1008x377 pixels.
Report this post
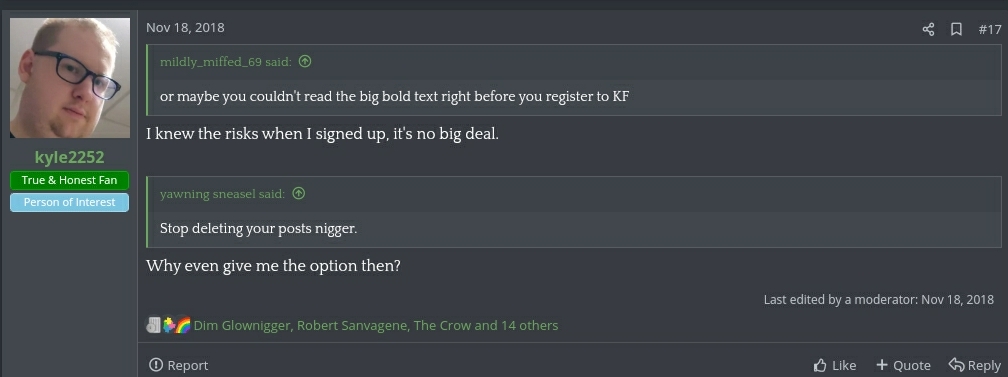pyautogui.click(x=179, y=365)
